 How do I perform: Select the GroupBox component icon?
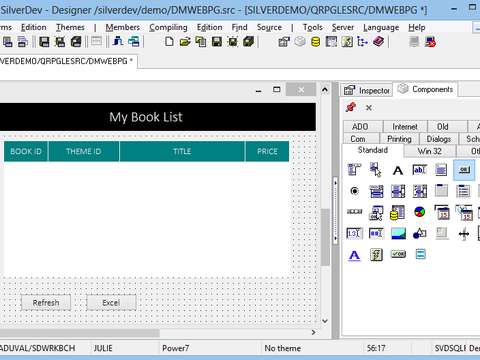pyautogui.click(x=442, y=191)
